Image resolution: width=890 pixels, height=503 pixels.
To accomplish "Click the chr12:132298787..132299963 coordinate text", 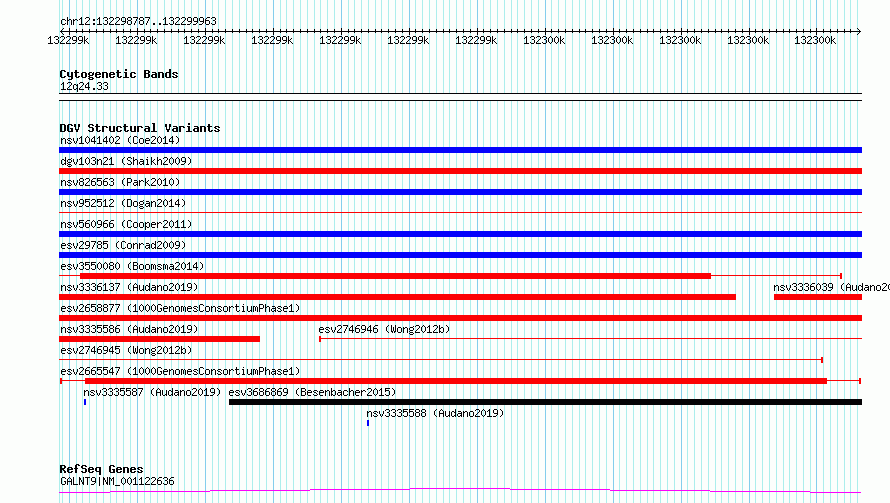I will click(138, 21).
